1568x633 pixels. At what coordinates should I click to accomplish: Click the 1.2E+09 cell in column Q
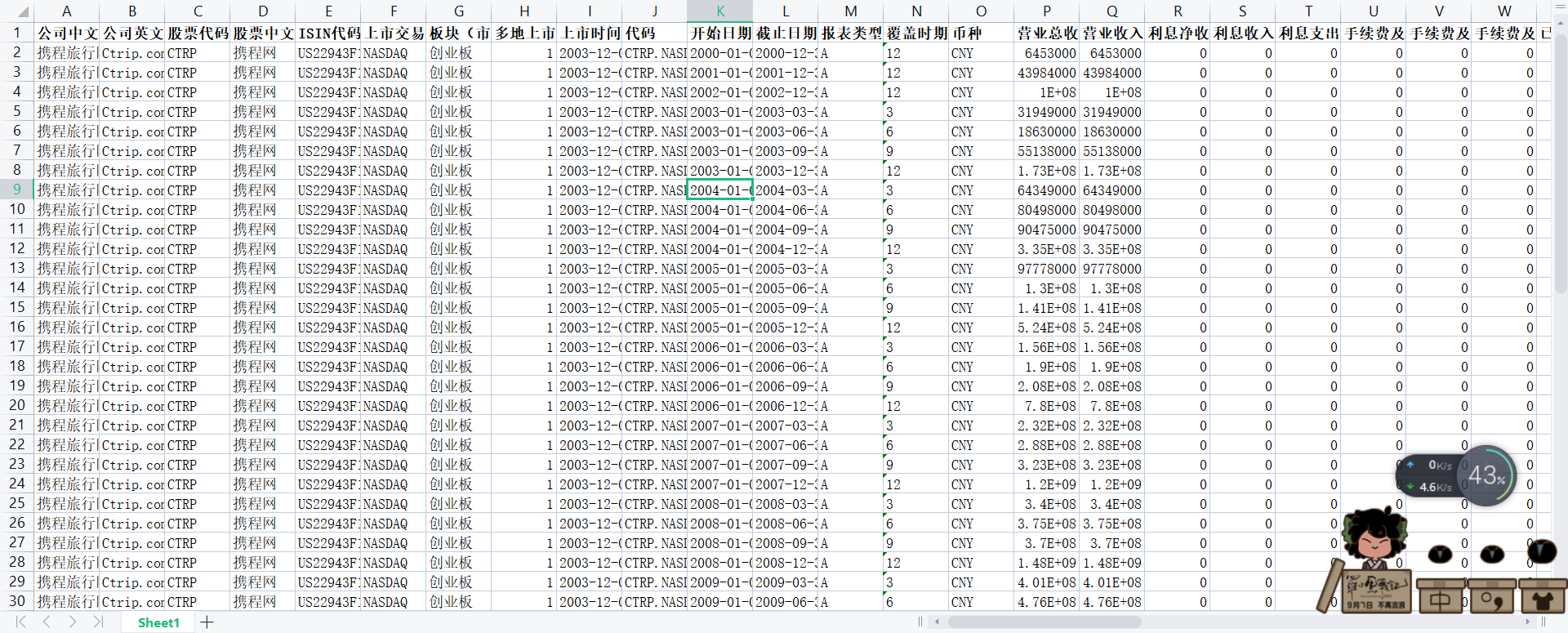coord(1112,484)
